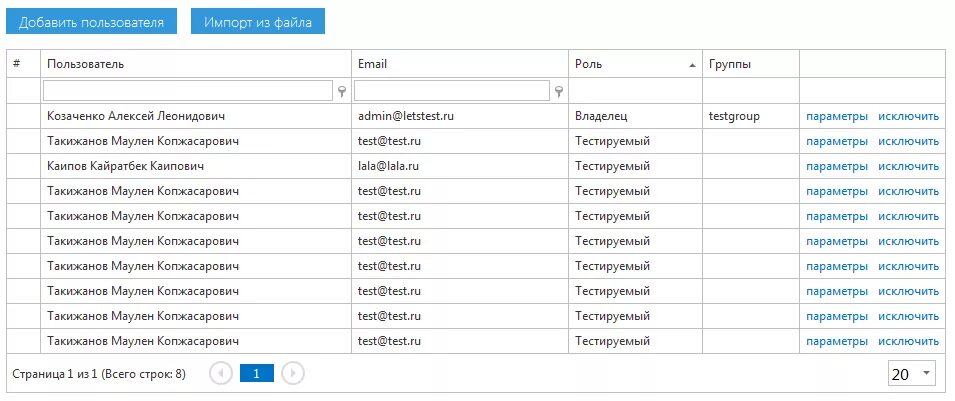Sort by the Email column header
Viewport: 955px width, 401px height.
[372, 64]
